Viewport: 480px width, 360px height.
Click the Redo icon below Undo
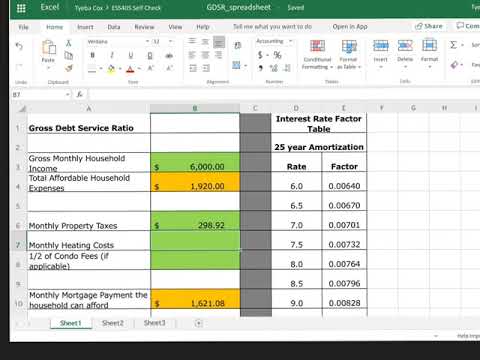pos(19,67)
